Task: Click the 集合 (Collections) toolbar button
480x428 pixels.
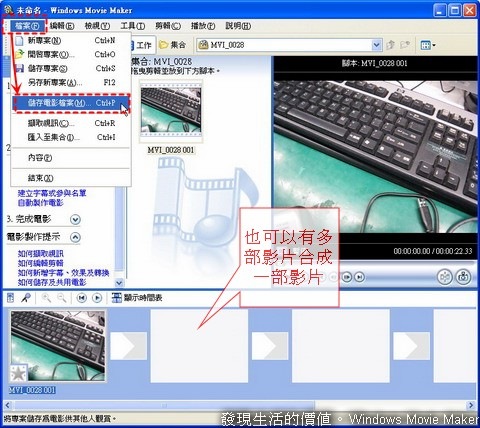Action: point(173,45)
